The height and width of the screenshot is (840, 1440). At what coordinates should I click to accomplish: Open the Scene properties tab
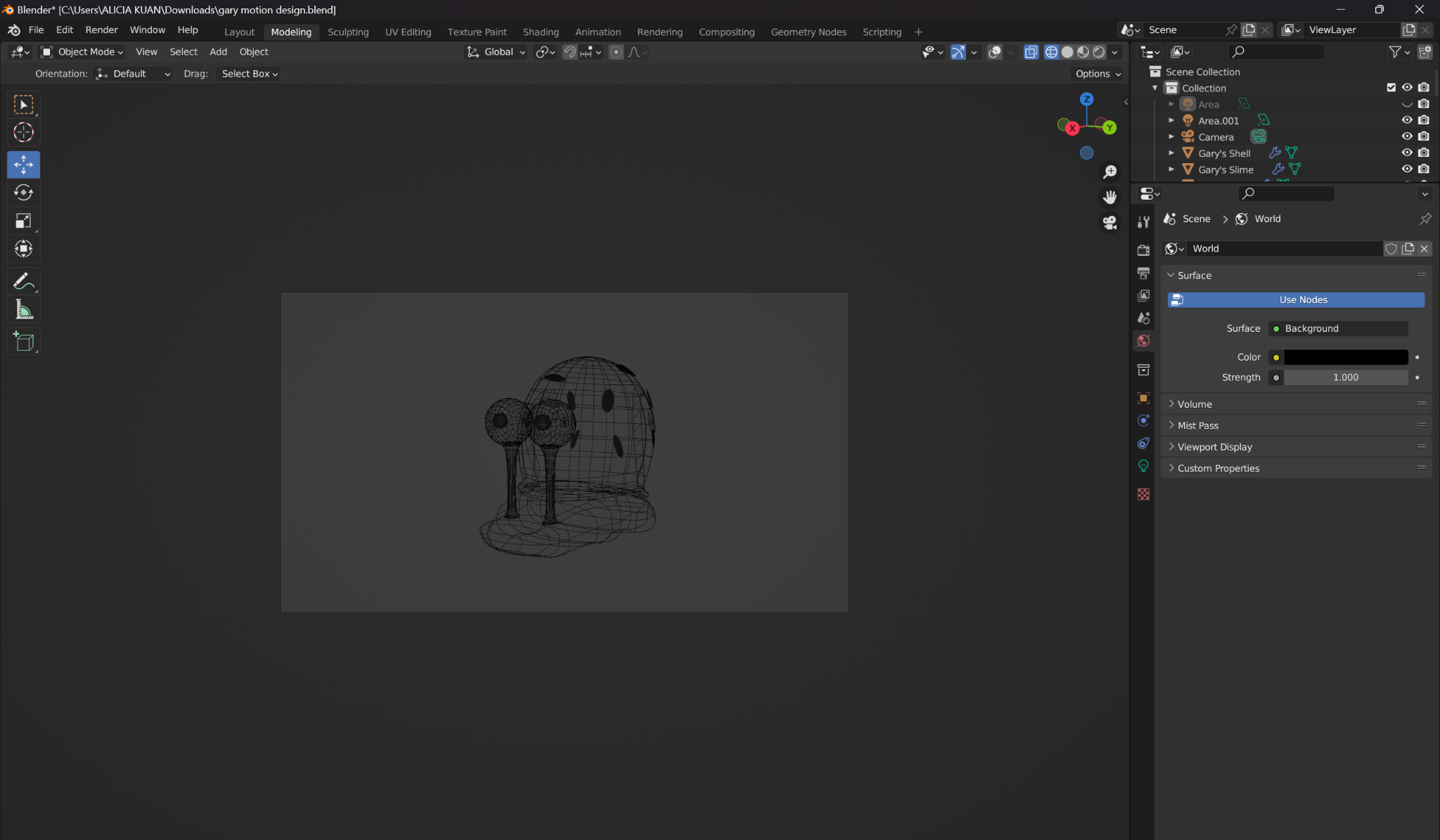[x=1143, y=318]
